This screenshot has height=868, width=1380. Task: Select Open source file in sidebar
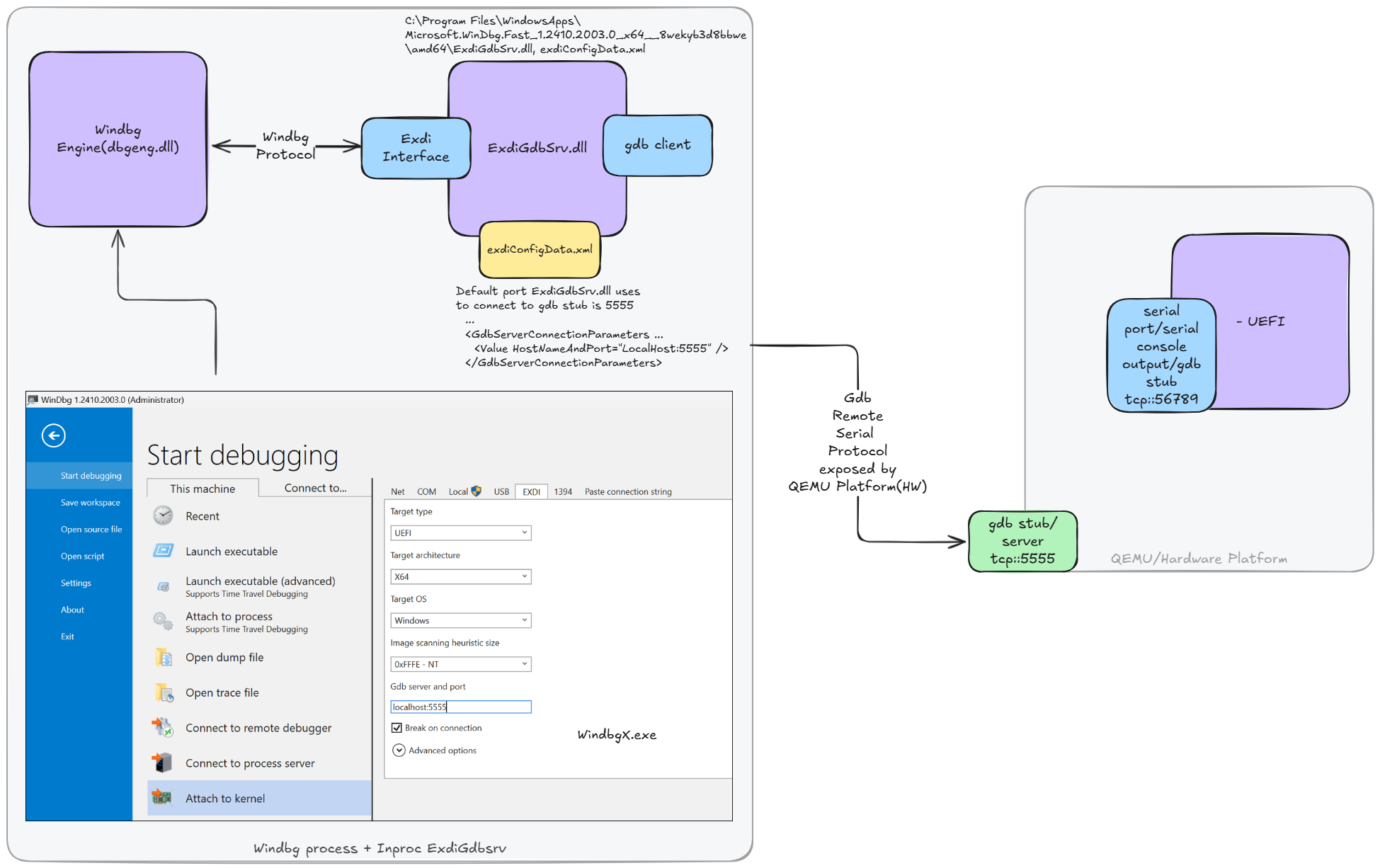click(79, 530)
